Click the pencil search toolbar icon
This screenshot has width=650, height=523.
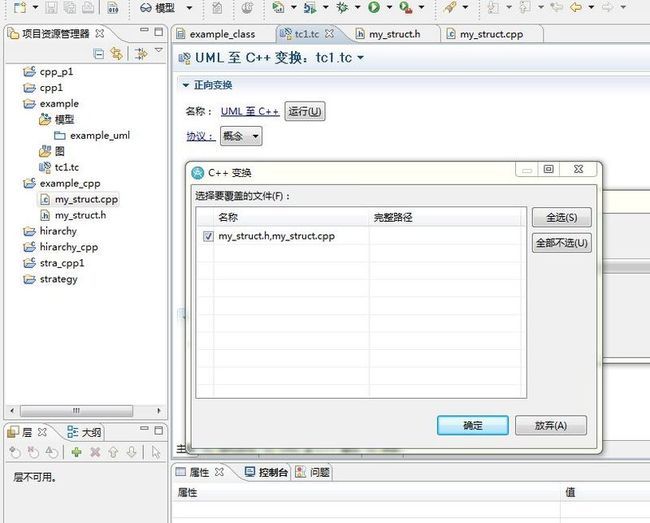click(449, 7)
